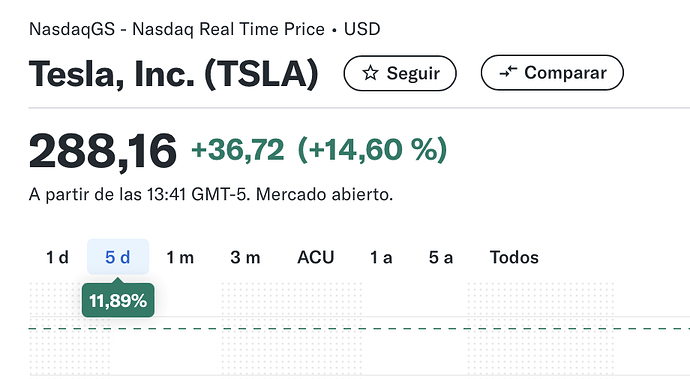Click the +36,72 price change value

point(238,150)
